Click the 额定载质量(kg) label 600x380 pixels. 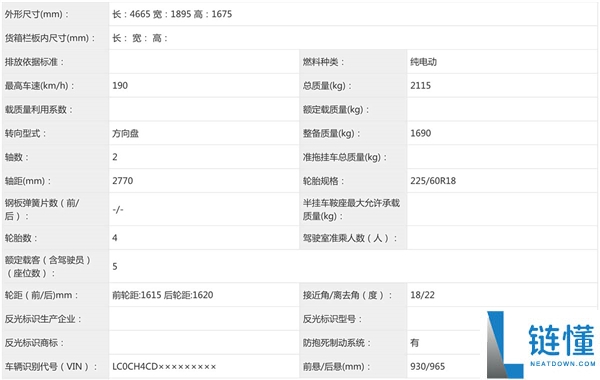point(336,109)
